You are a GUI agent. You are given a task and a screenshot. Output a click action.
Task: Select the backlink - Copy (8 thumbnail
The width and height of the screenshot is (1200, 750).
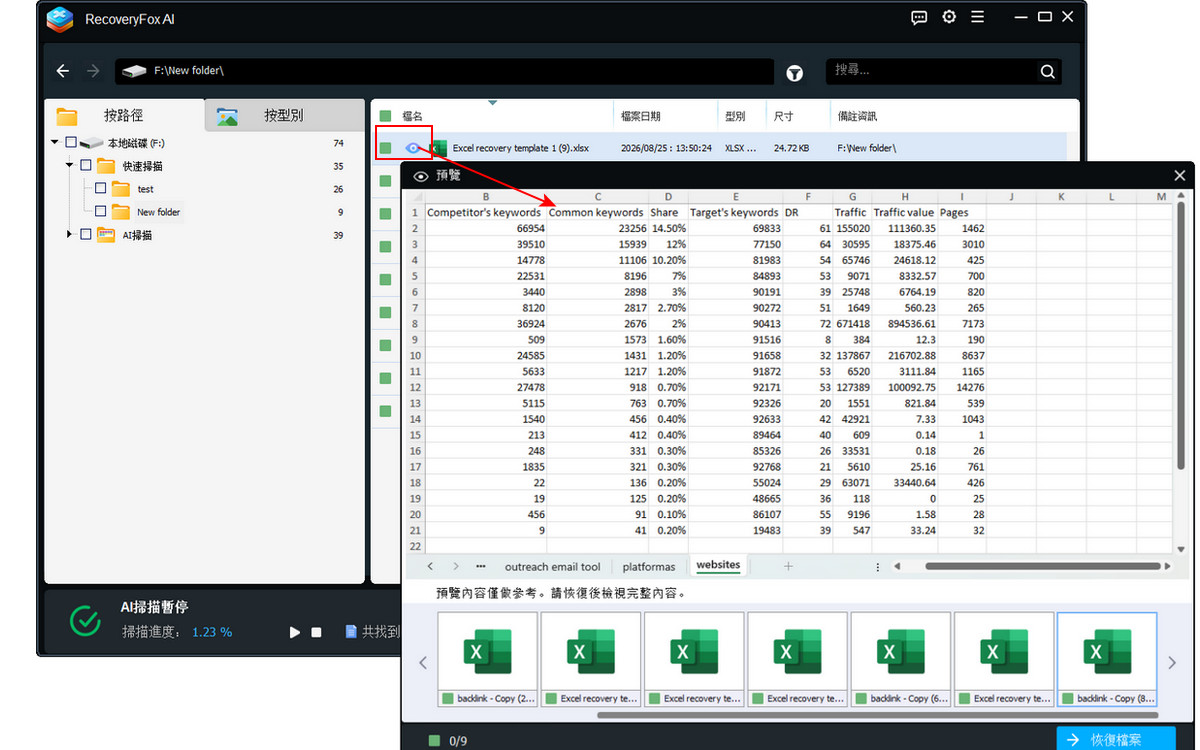tap(1107, 659)
